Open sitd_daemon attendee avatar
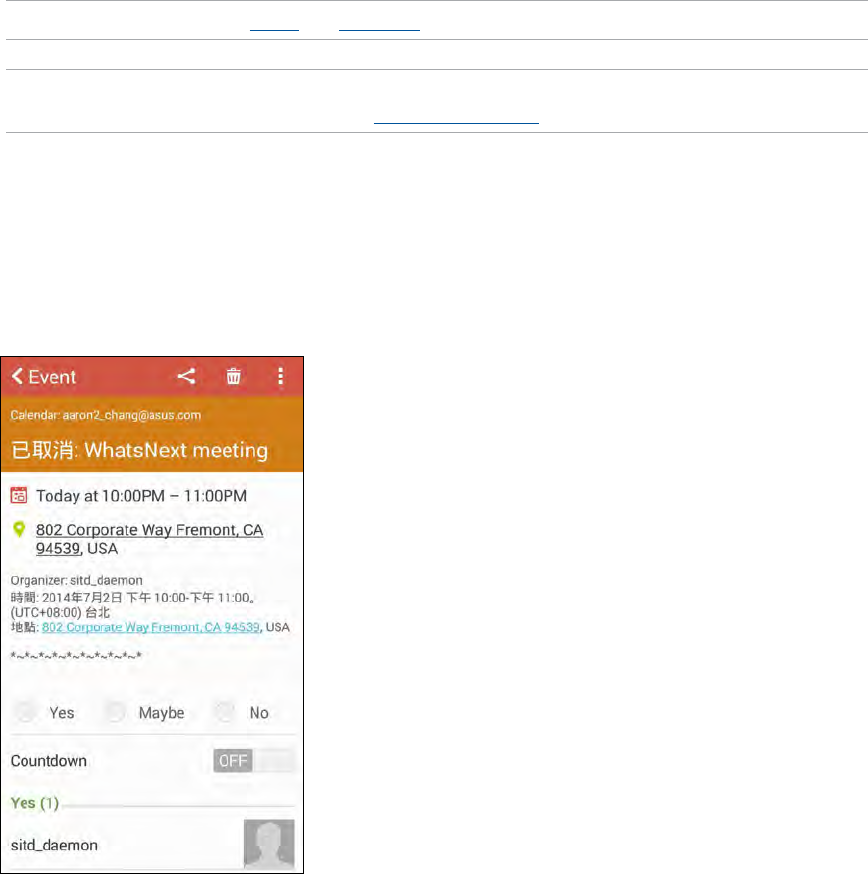868x874 pixels. [269, 844]
